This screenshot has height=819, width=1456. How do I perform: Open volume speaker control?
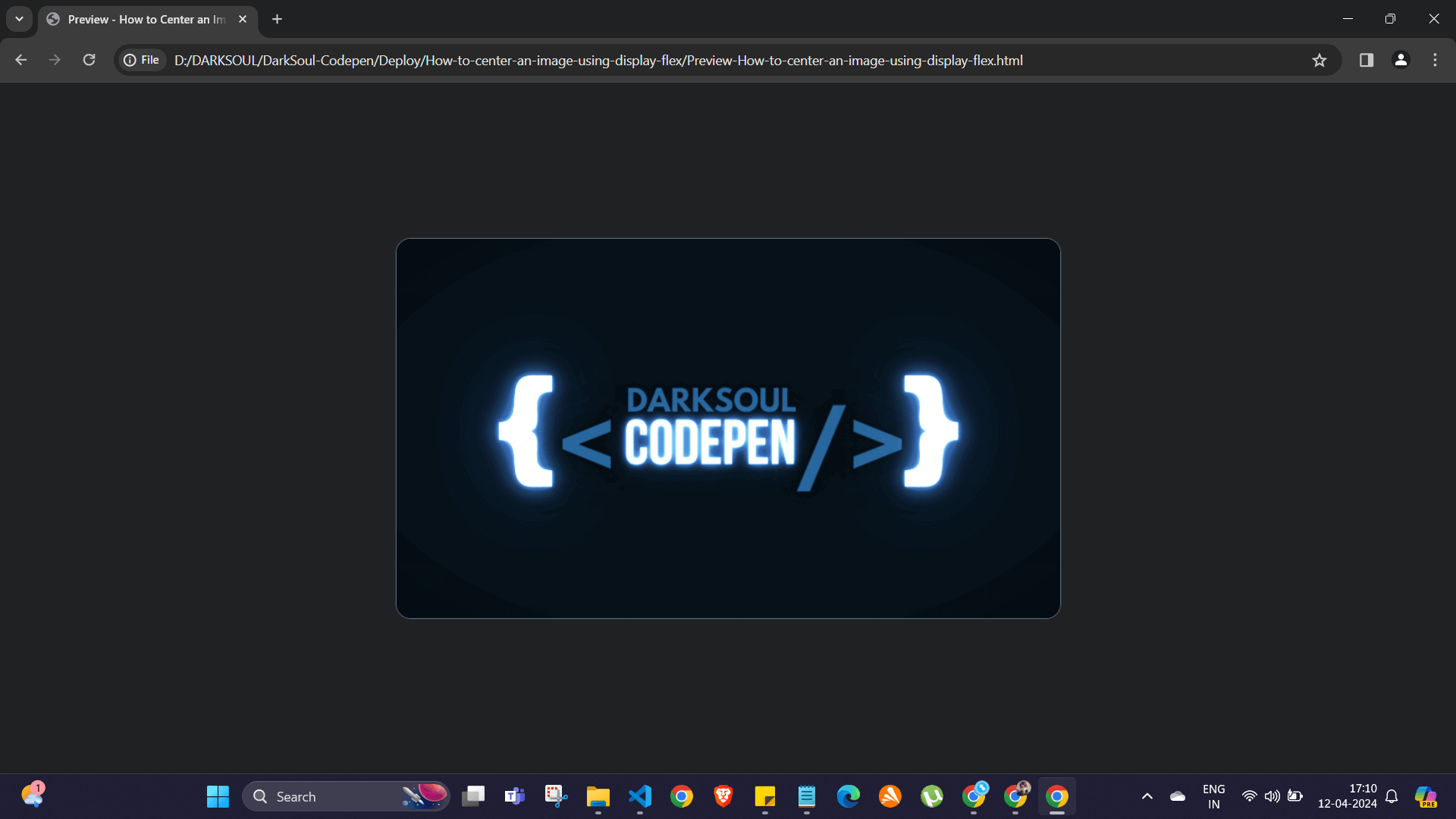[x=1272, y=796]
